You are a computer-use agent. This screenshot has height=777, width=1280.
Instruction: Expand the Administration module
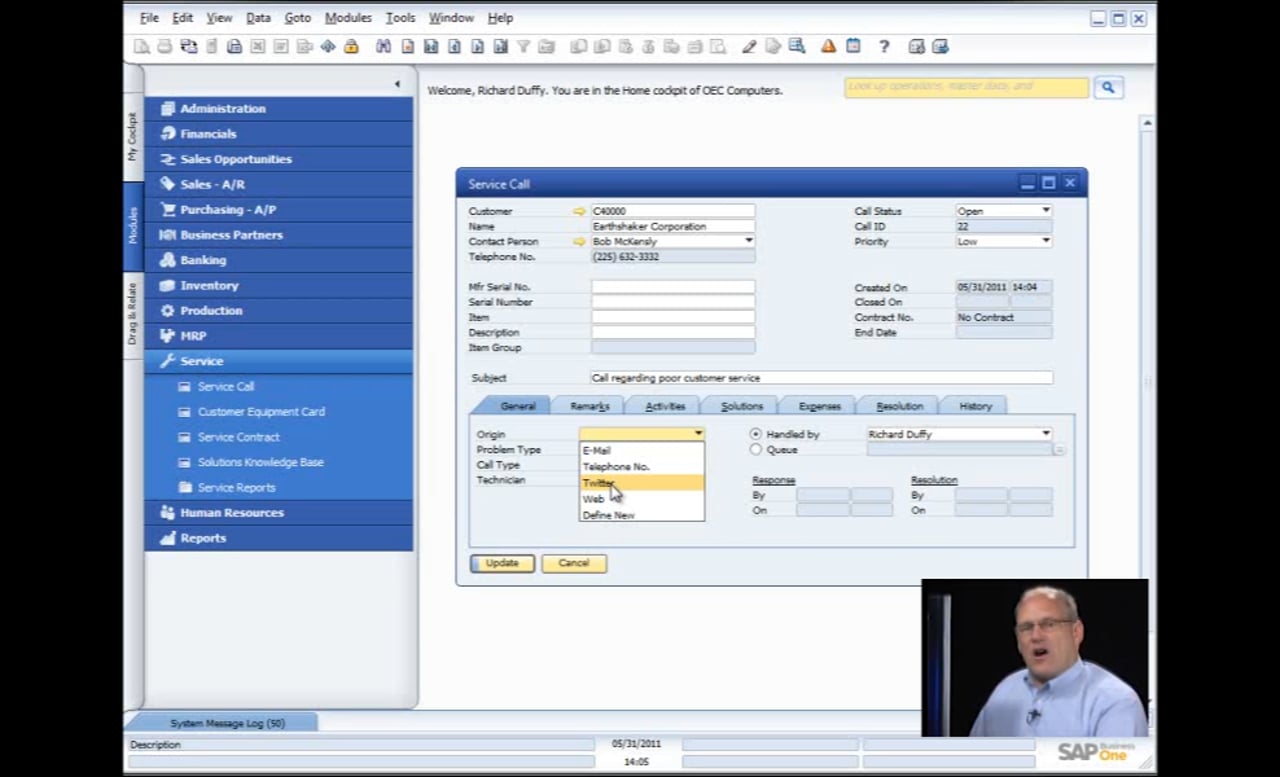[x=279, y=108]
